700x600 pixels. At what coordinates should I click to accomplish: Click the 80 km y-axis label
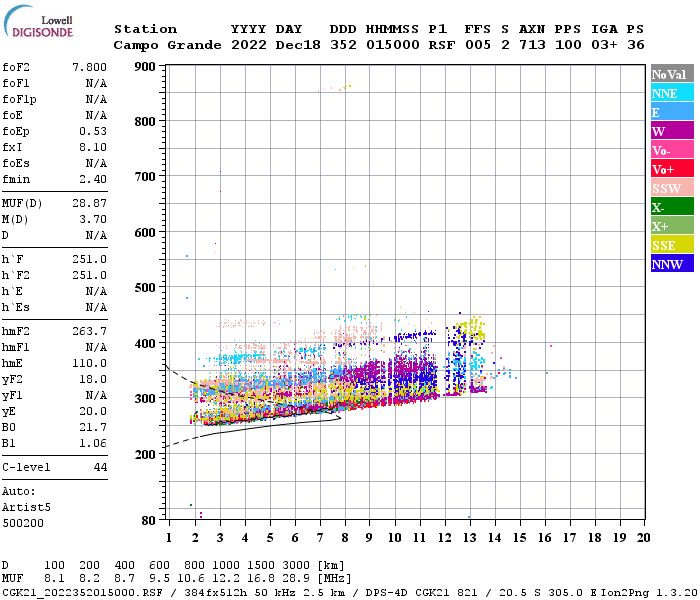point(148,521)
